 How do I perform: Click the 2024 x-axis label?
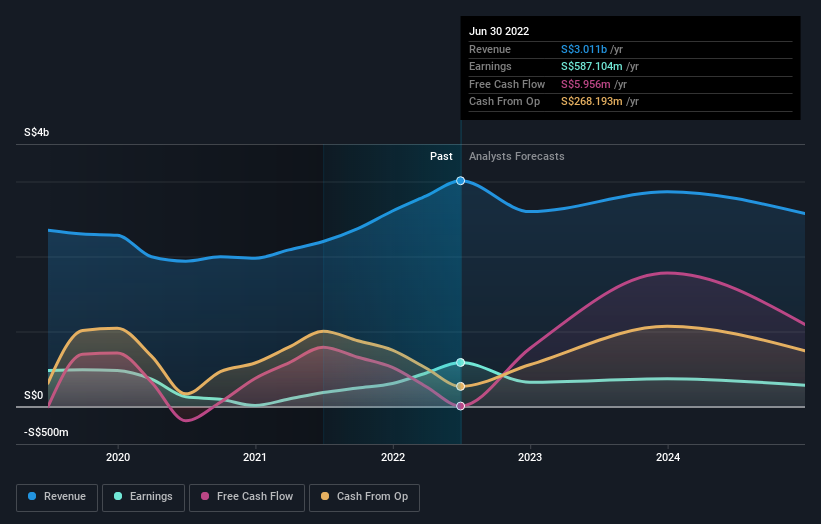(668, 457)
